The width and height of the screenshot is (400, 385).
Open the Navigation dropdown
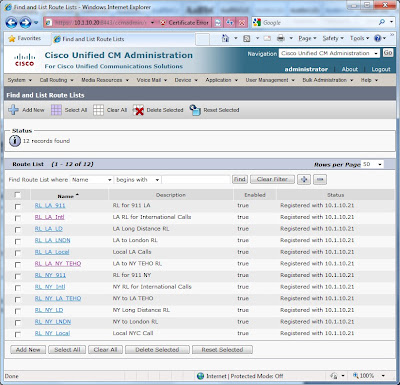coord(329,53)
